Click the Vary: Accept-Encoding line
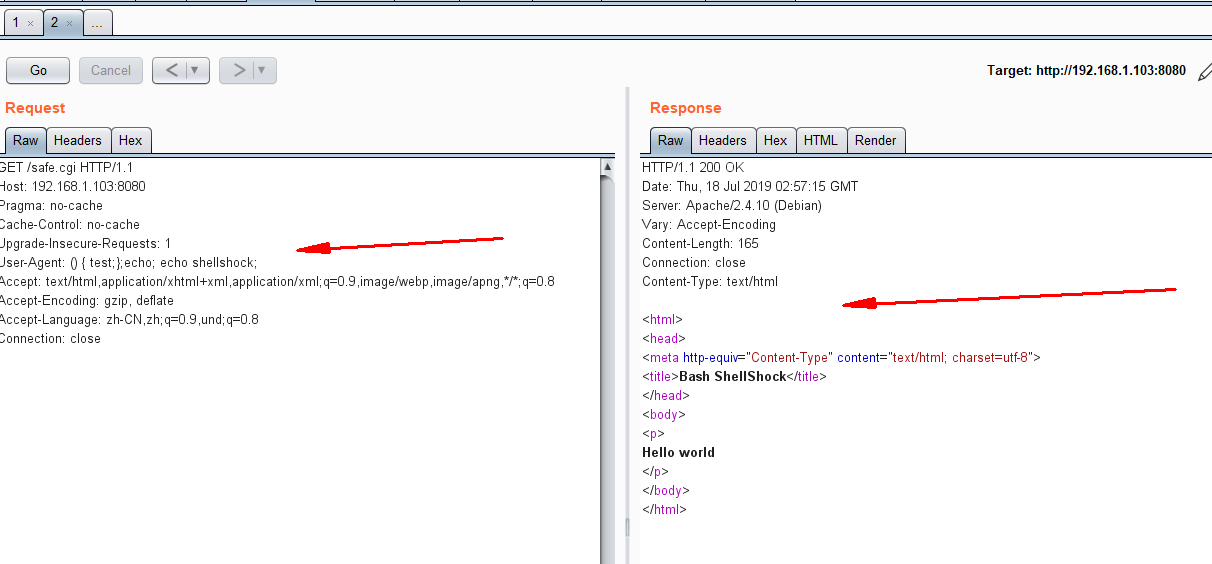 coord(709,225)
